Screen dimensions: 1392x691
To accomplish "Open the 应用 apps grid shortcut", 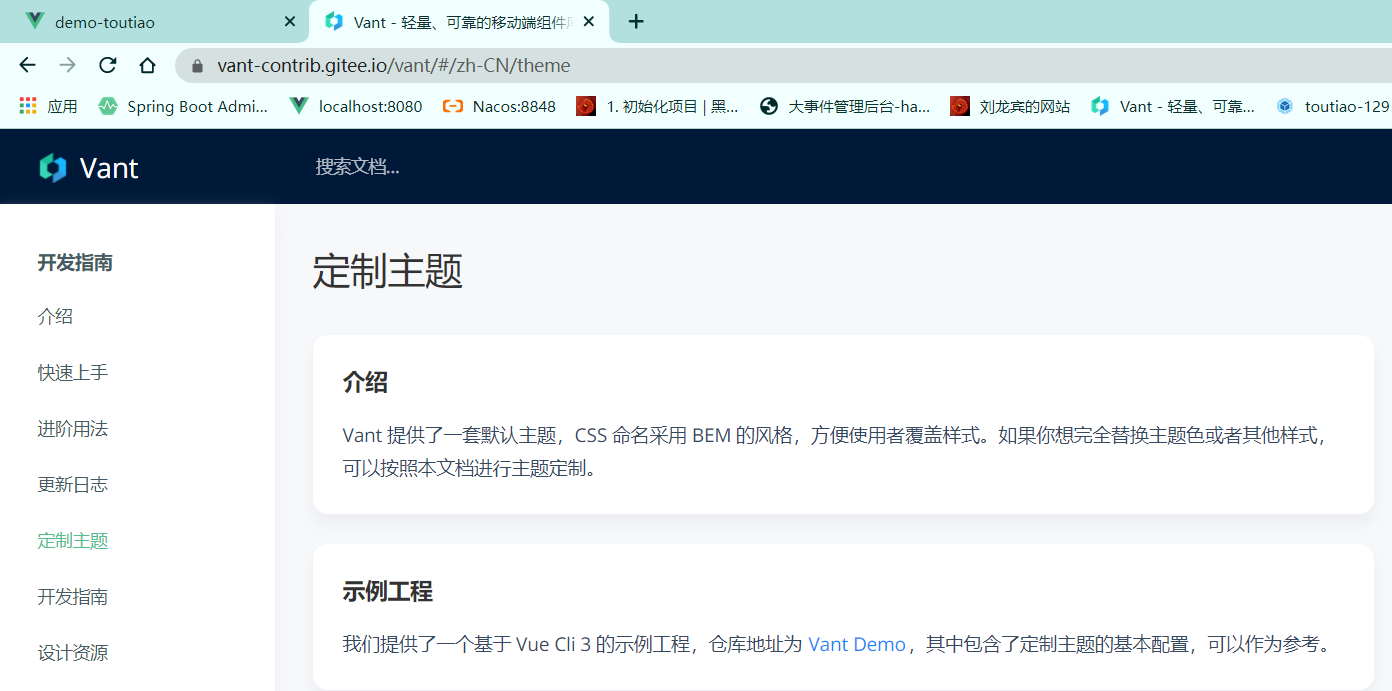I will [x=48, y=106].
